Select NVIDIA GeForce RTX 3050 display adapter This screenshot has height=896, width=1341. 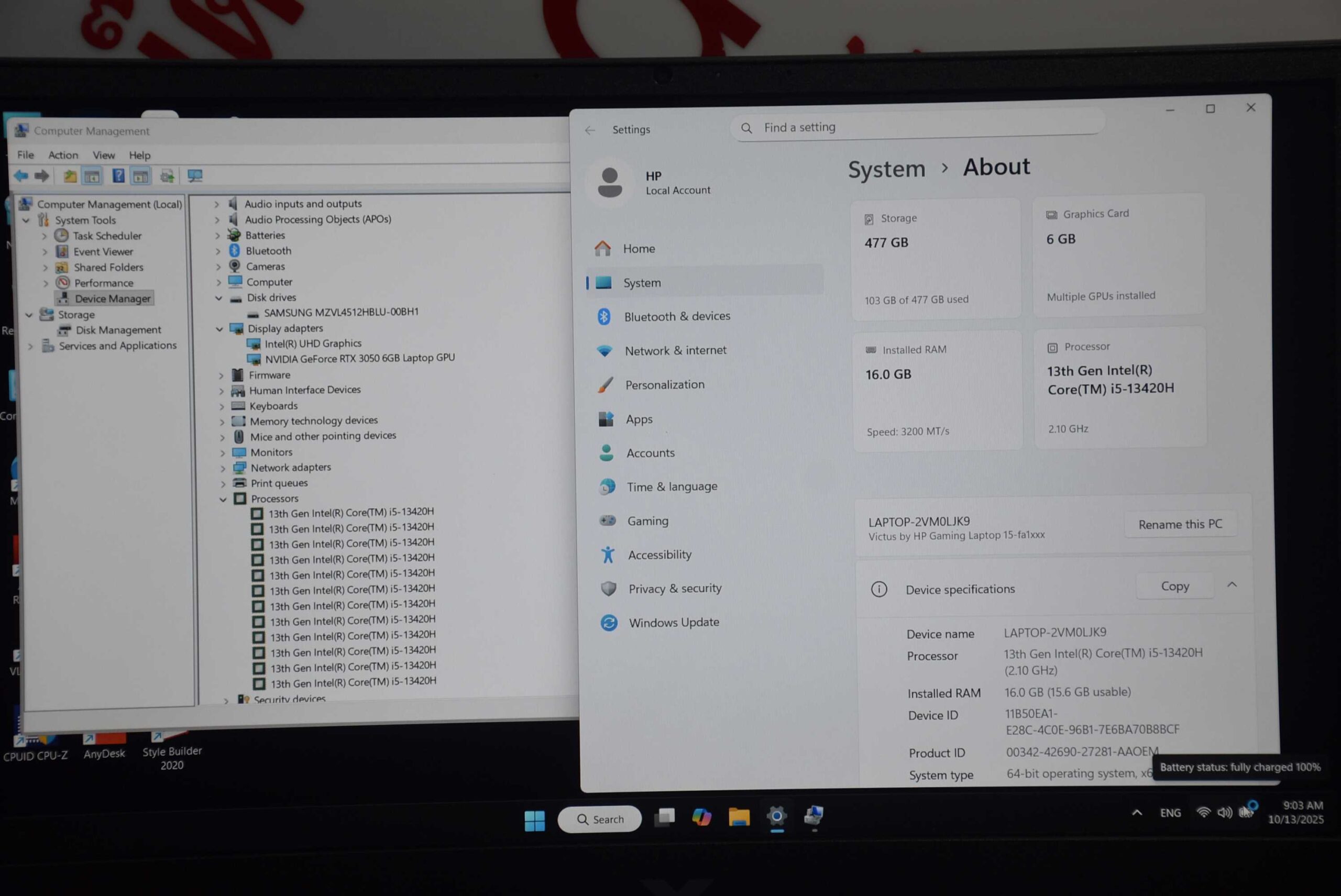click(x=359, y=358)
